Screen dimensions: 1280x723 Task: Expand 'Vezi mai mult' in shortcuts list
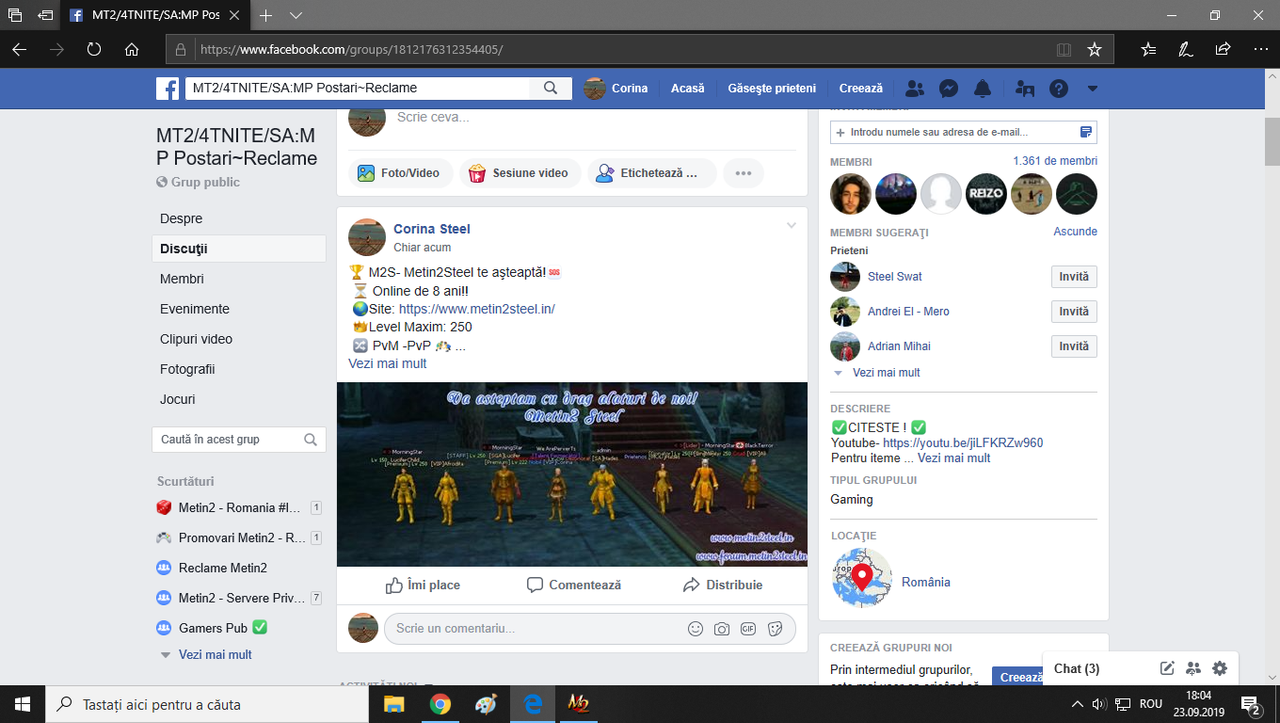(215, 655)
